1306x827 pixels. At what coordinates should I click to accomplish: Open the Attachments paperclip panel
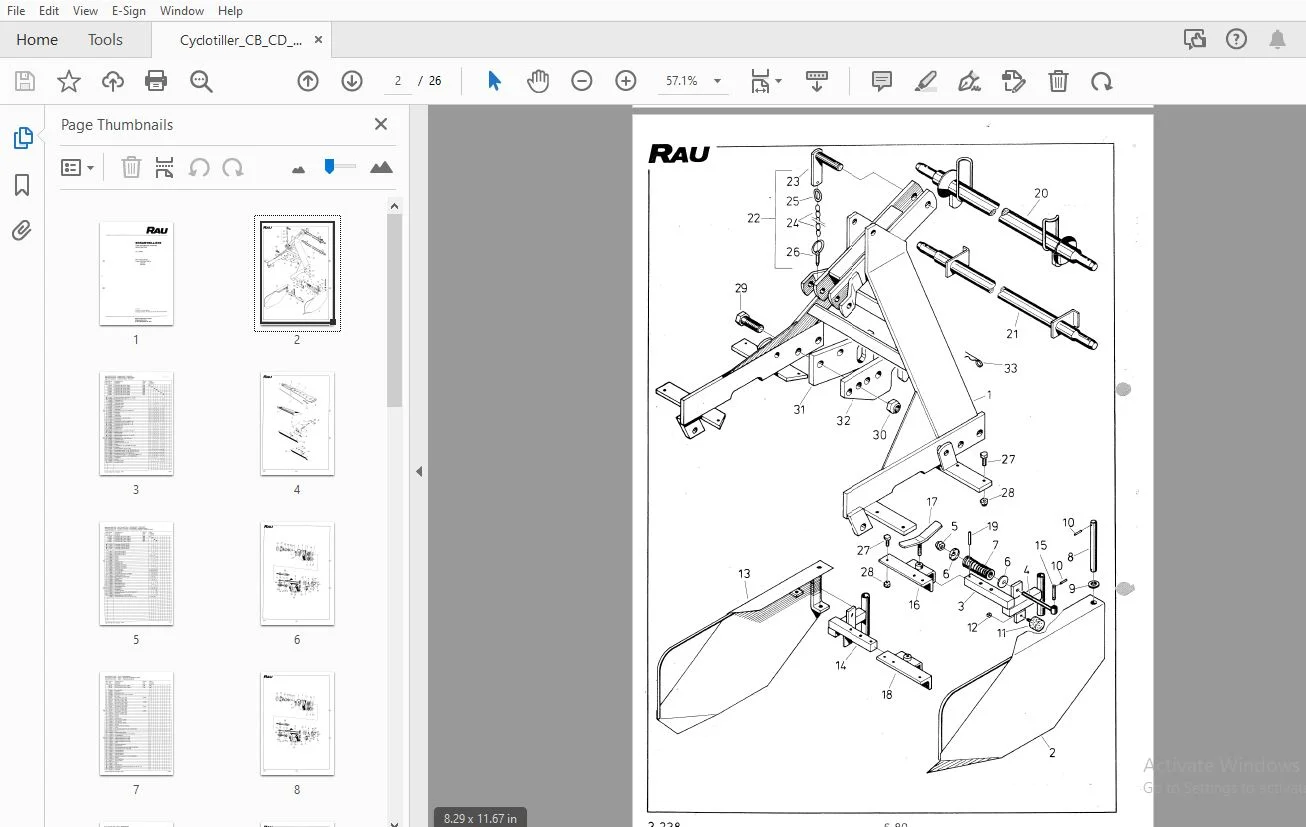point(22,231)
